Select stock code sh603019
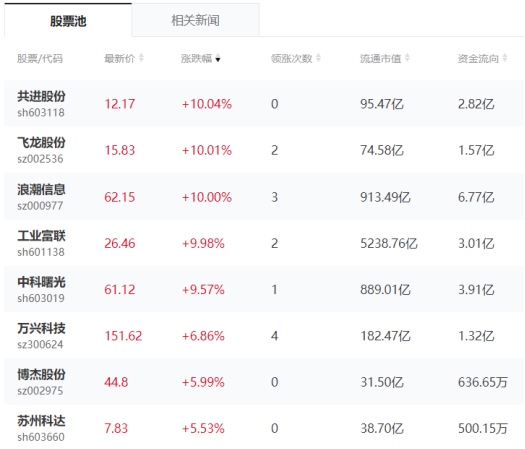Image resolution: width=525 pixels, height=449 pixels. point(41,298)
